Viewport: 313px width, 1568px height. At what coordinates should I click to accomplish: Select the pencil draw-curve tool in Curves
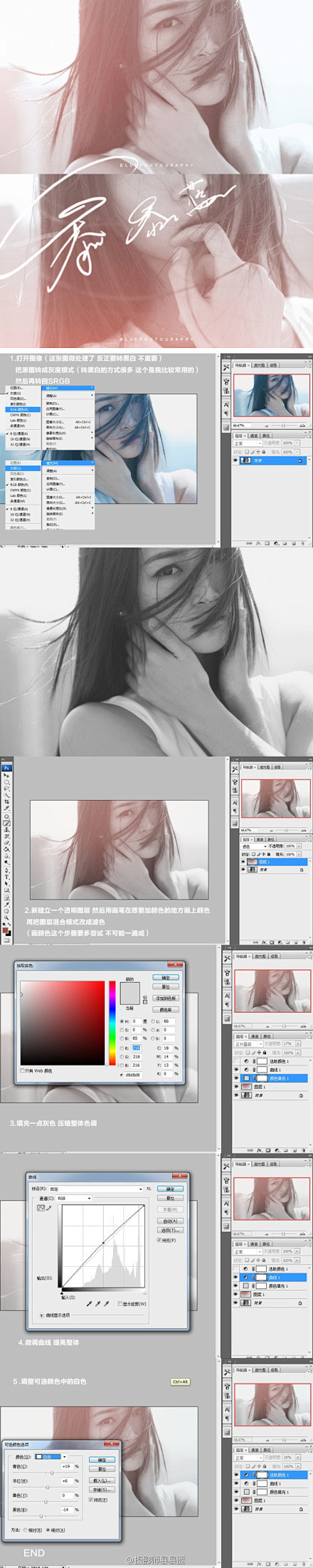tap(49, 1208)
